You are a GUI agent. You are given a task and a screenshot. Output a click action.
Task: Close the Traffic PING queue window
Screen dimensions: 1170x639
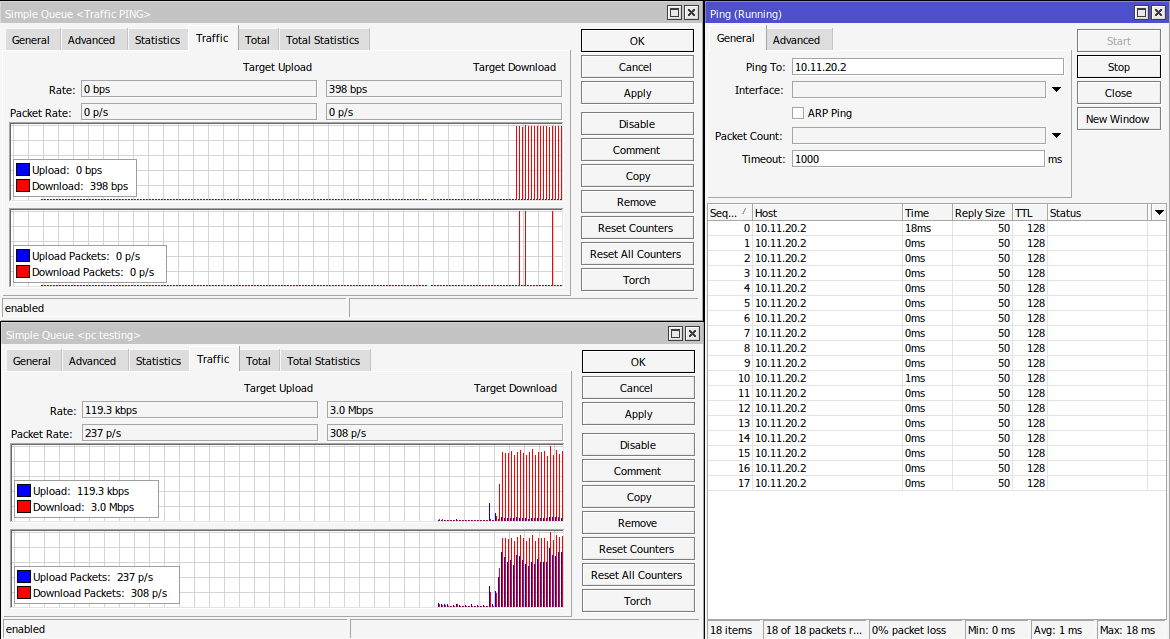pos(692,13)
